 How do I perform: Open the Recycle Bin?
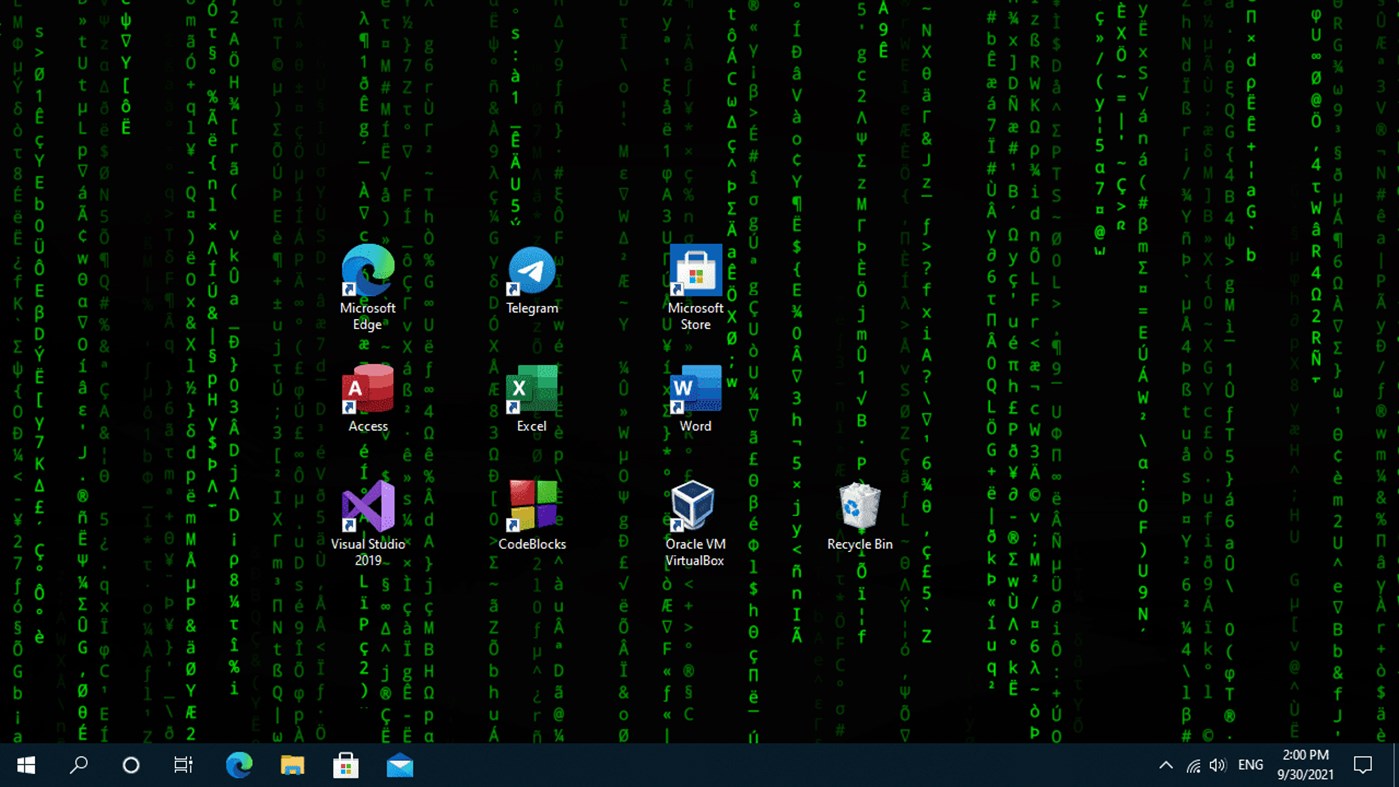point(859,505)
